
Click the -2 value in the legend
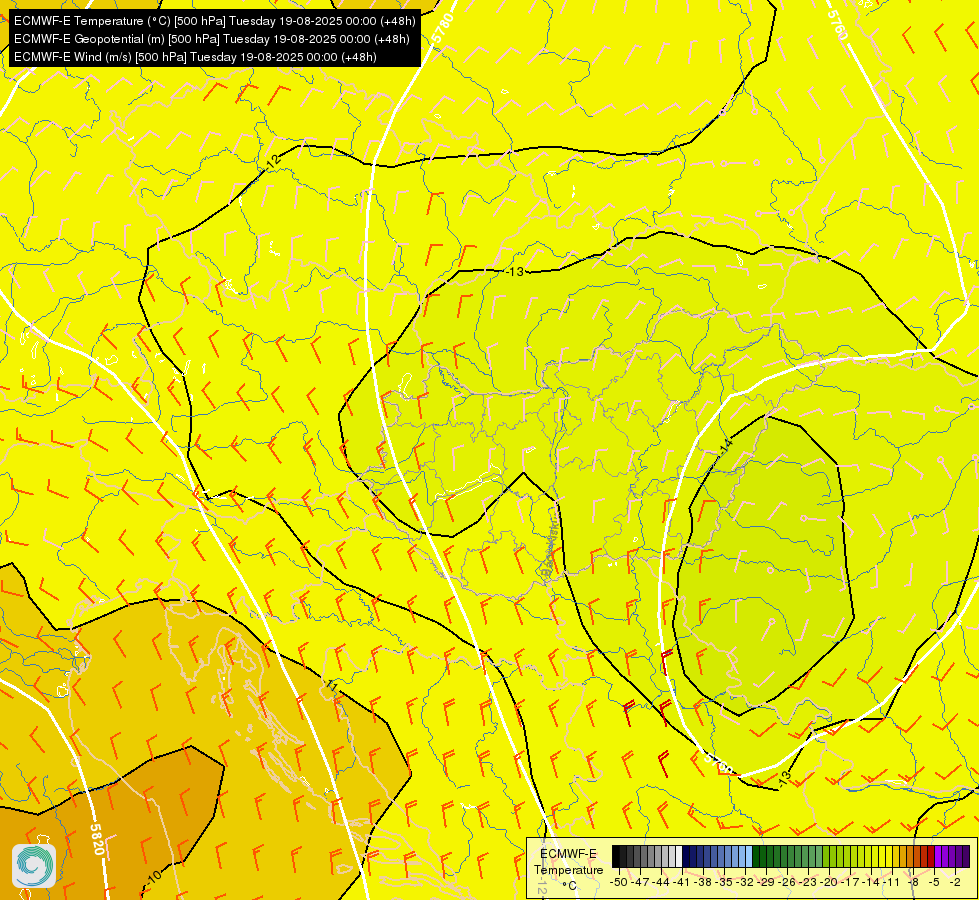[x=955, y=882]
